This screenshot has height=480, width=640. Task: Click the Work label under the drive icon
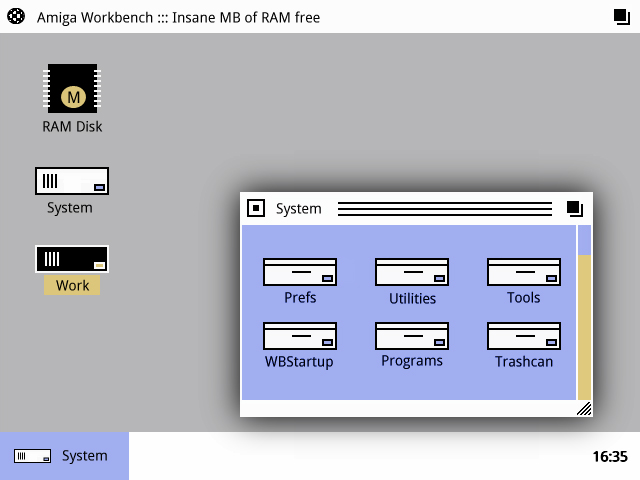coord(72,285)
